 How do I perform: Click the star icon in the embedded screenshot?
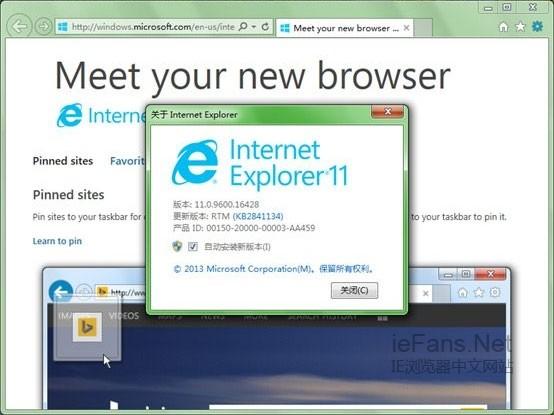coord(479,292)
